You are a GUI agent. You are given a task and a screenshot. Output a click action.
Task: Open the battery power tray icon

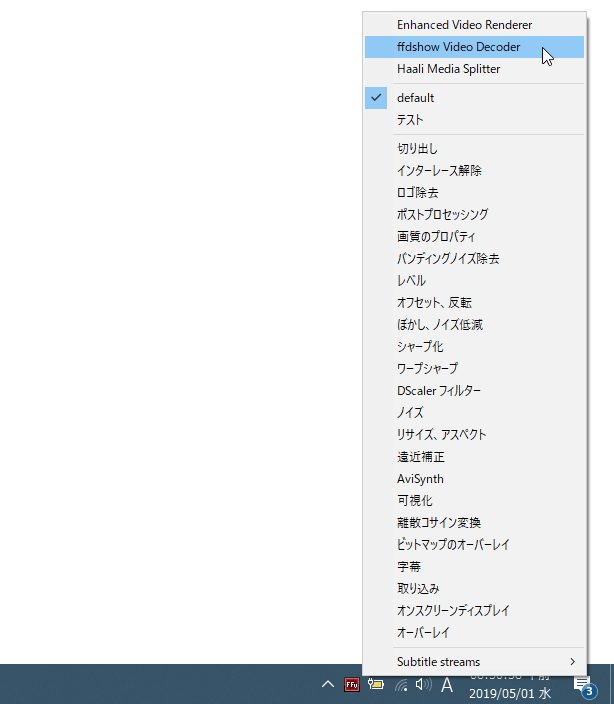coord(376,684)
